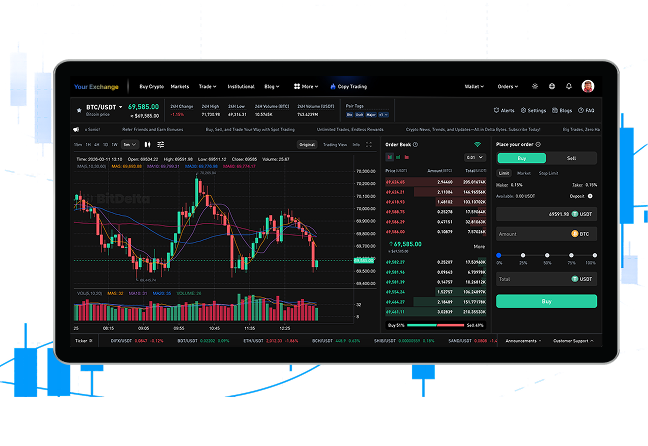The width and height of the screenshot is (648, 446).
Task: Open chart indicator settings icon
Action: [x=160, y=145]
